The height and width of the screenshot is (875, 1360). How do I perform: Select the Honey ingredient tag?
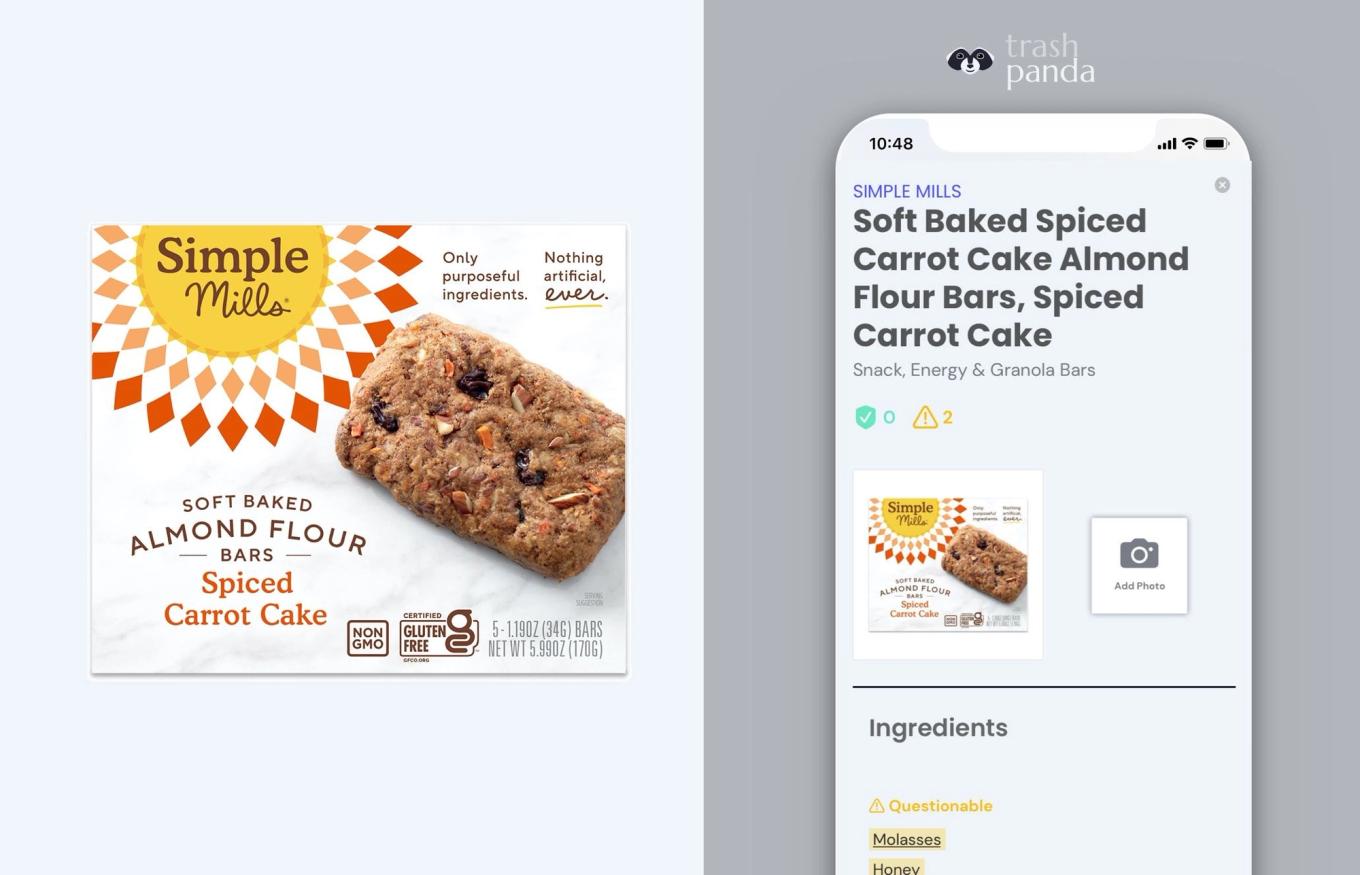click(x=896, y=868)
